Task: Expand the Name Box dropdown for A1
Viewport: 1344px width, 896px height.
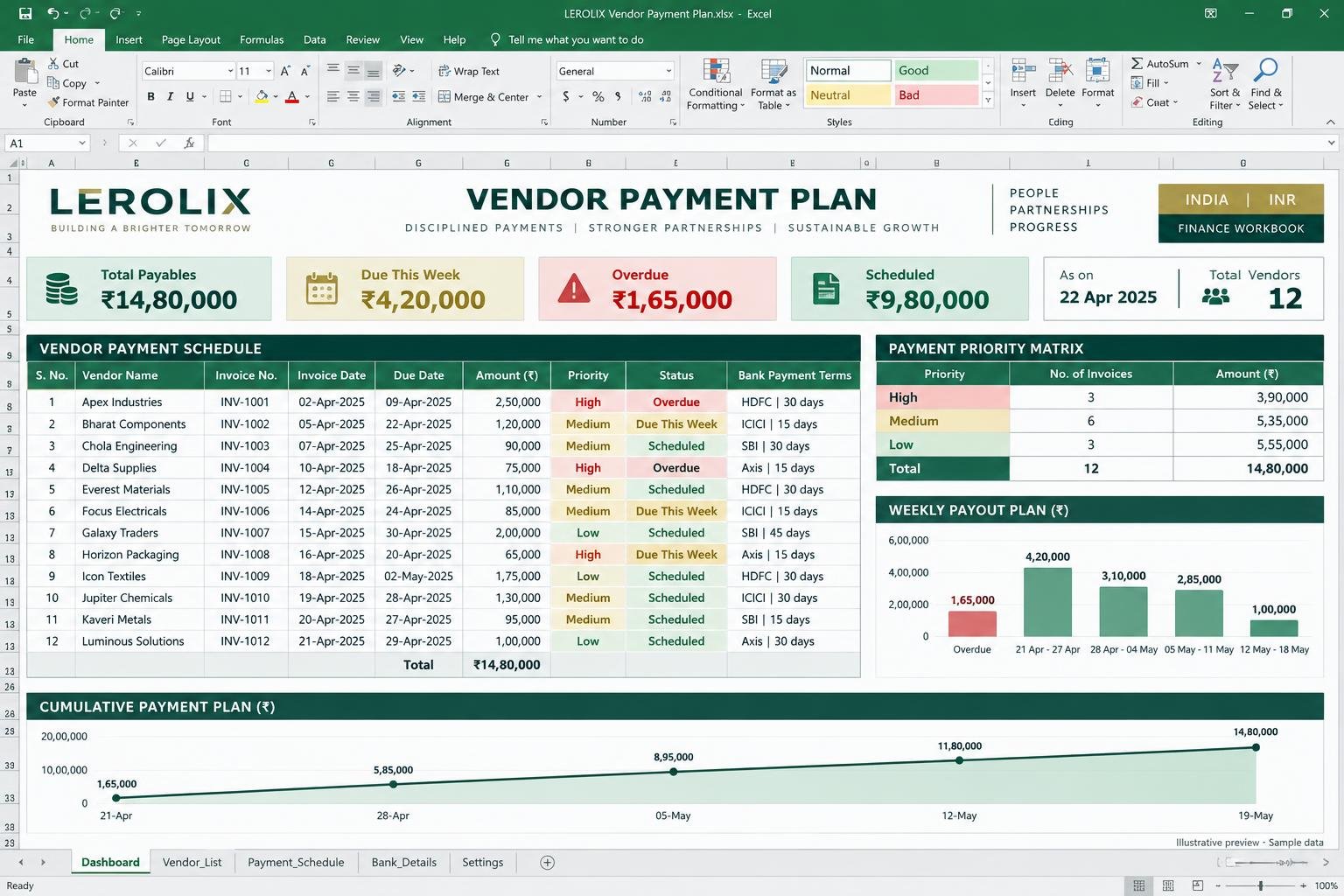Action: click(x=82, y=143)
